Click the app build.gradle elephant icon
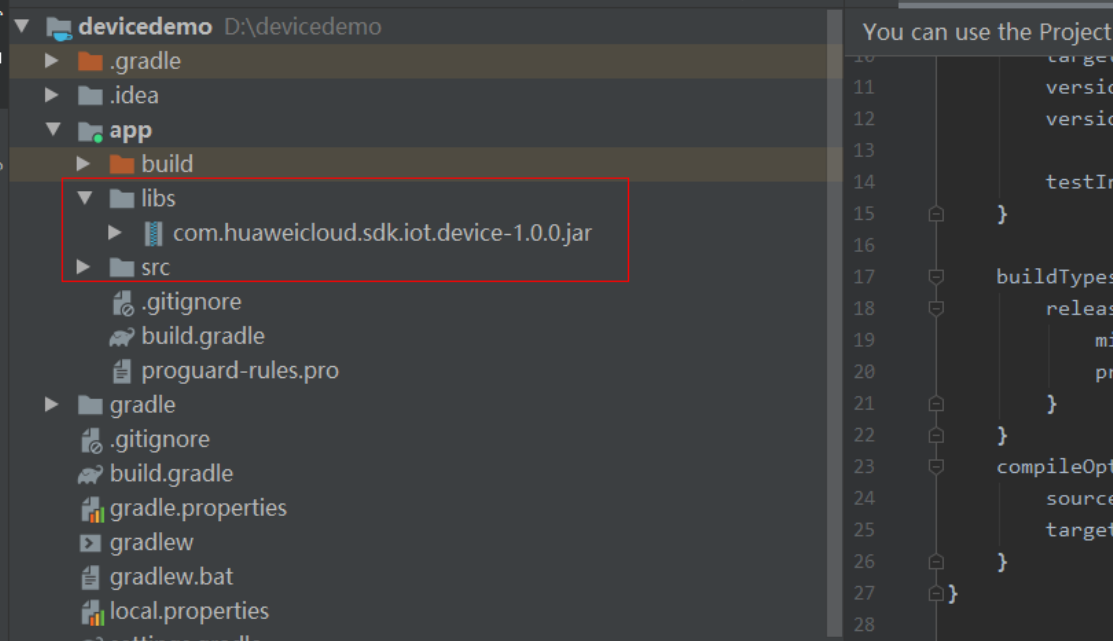This screenshot has height=641, width=1113. coord(122,336)
